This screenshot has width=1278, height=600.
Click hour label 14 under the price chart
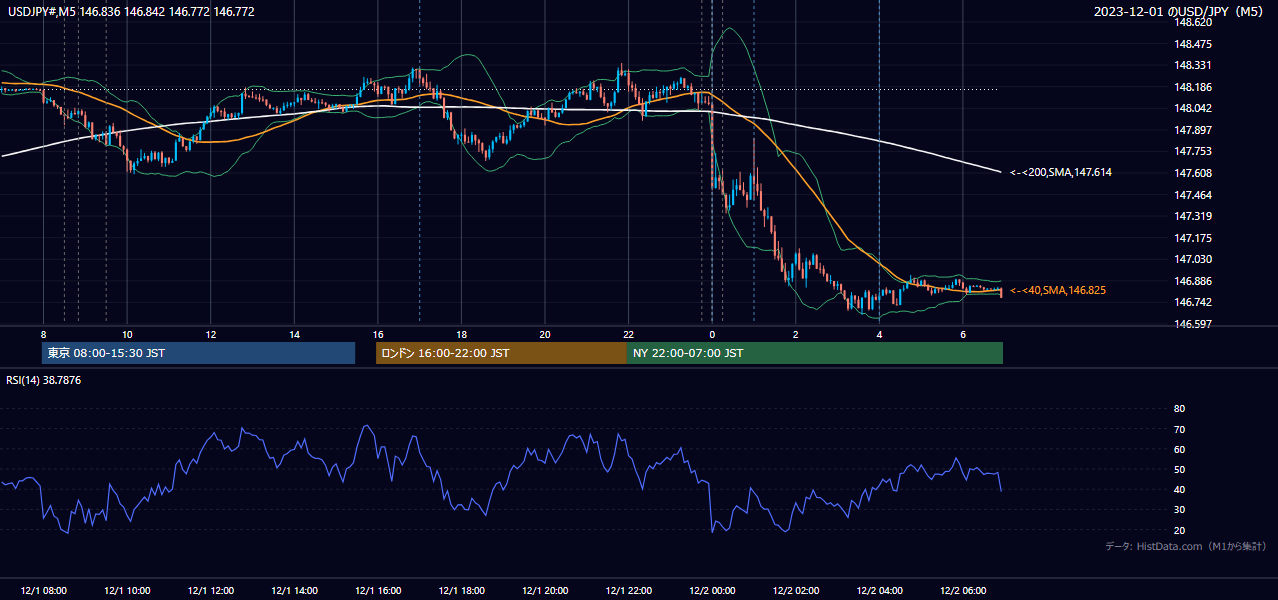[x=294, y=334]
